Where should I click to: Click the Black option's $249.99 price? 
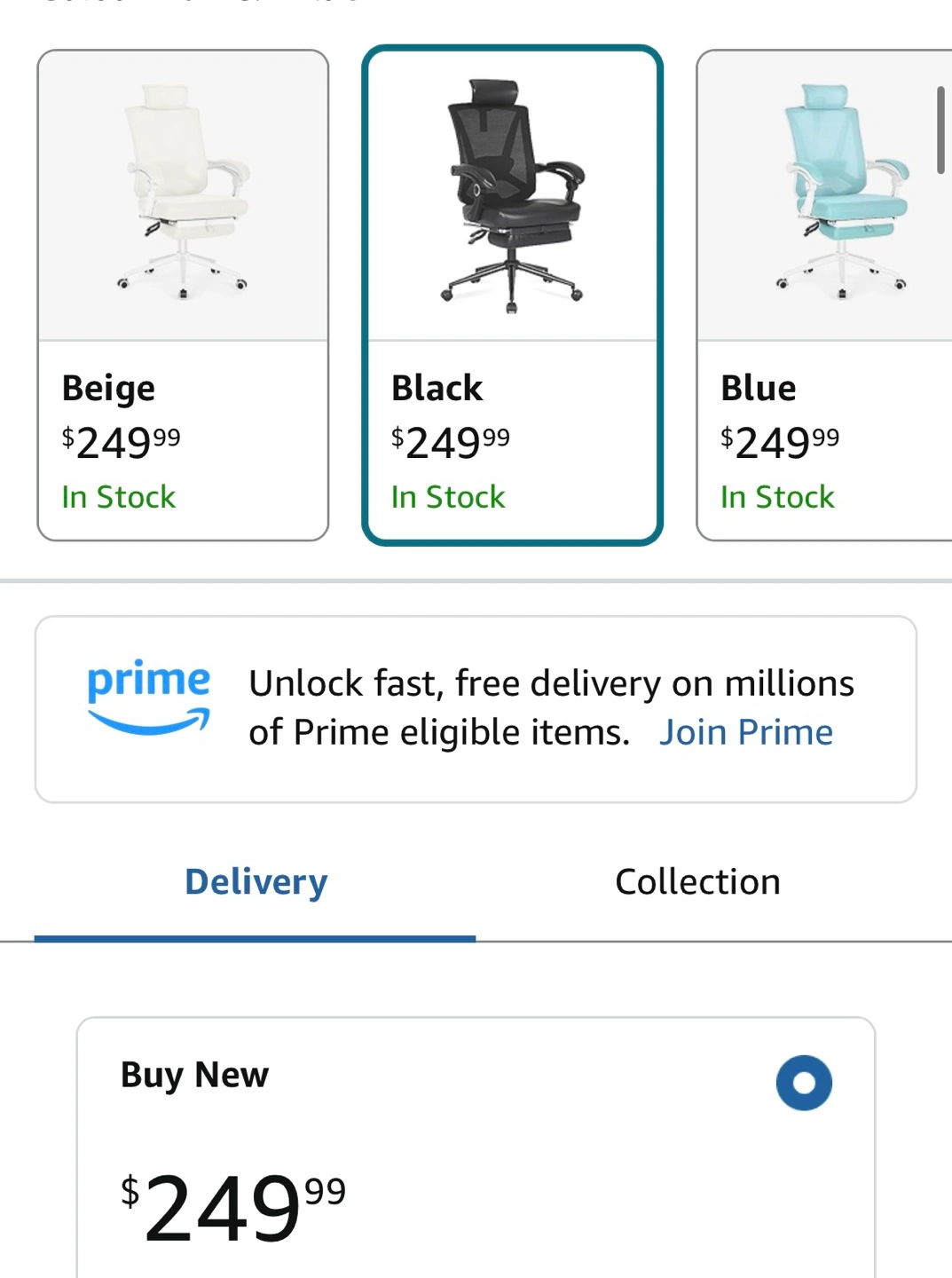click(451, 442)
